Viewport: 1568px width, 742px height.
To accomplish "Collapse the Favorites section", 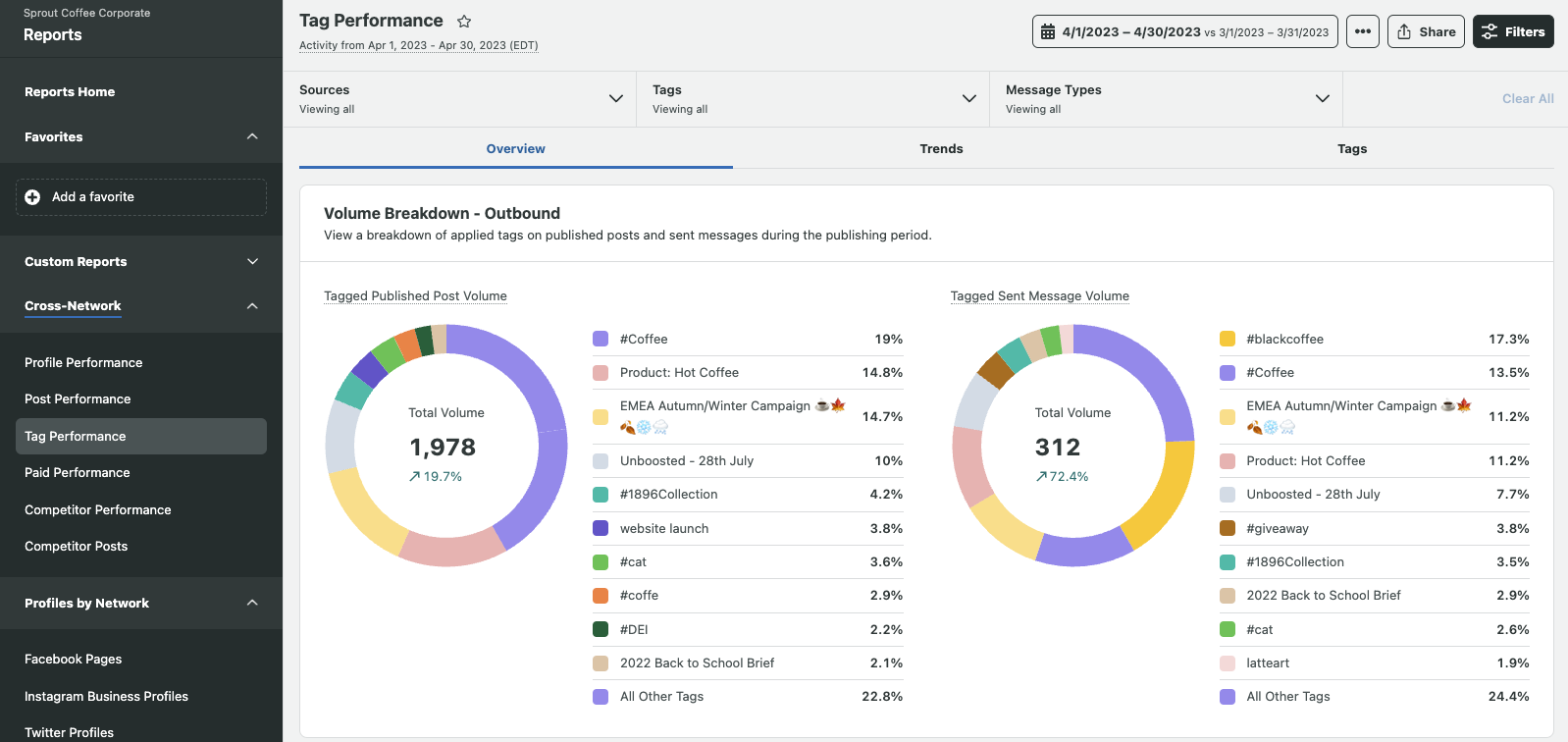I will pyautogui.click(x=252, y=136).
